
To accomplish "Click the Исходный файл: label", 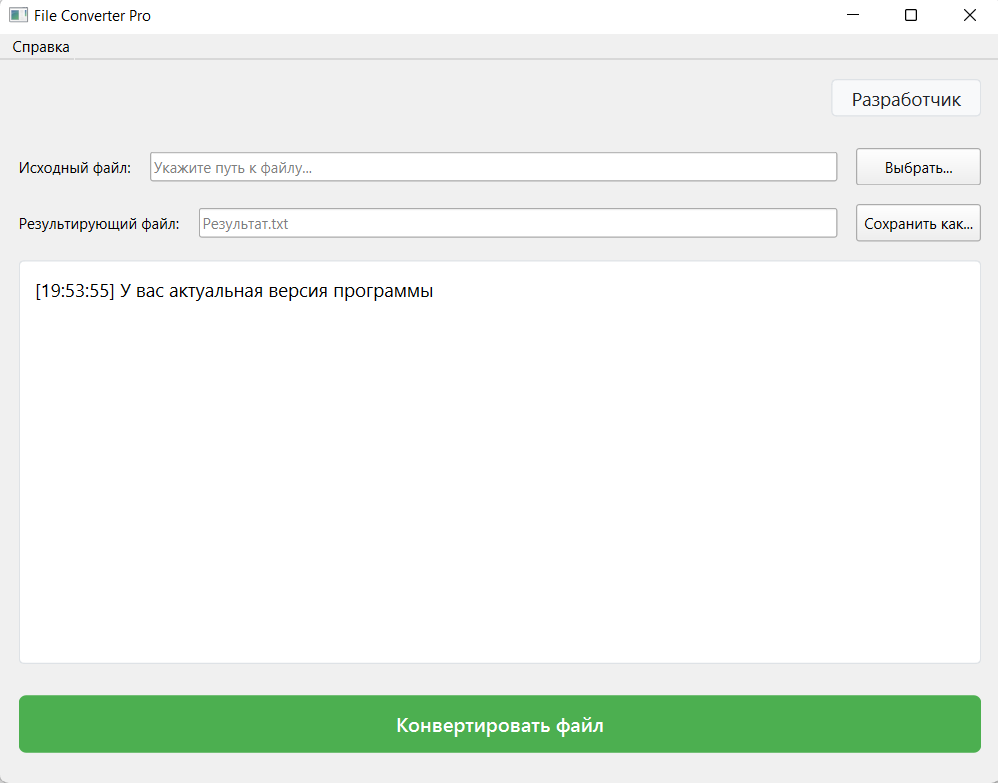I will [75, 167].
